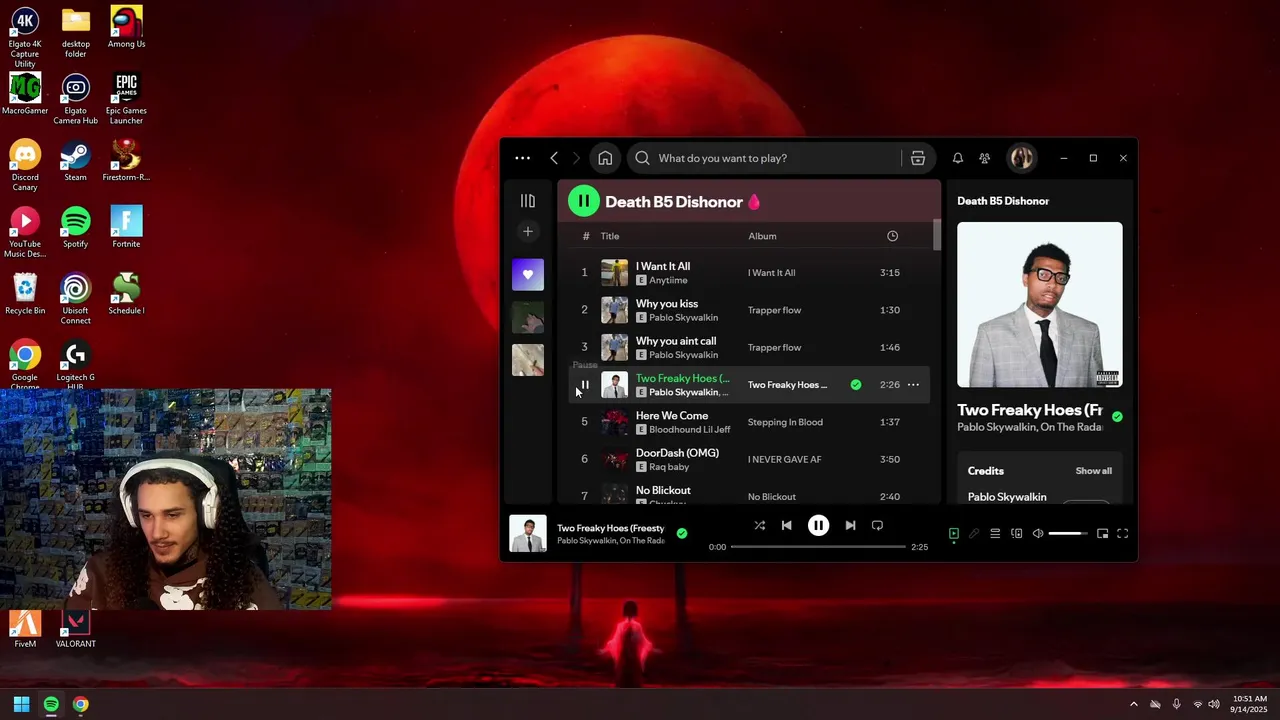Open the Spotify Home page
The image size is (1280, 720).
click(605, 158)
